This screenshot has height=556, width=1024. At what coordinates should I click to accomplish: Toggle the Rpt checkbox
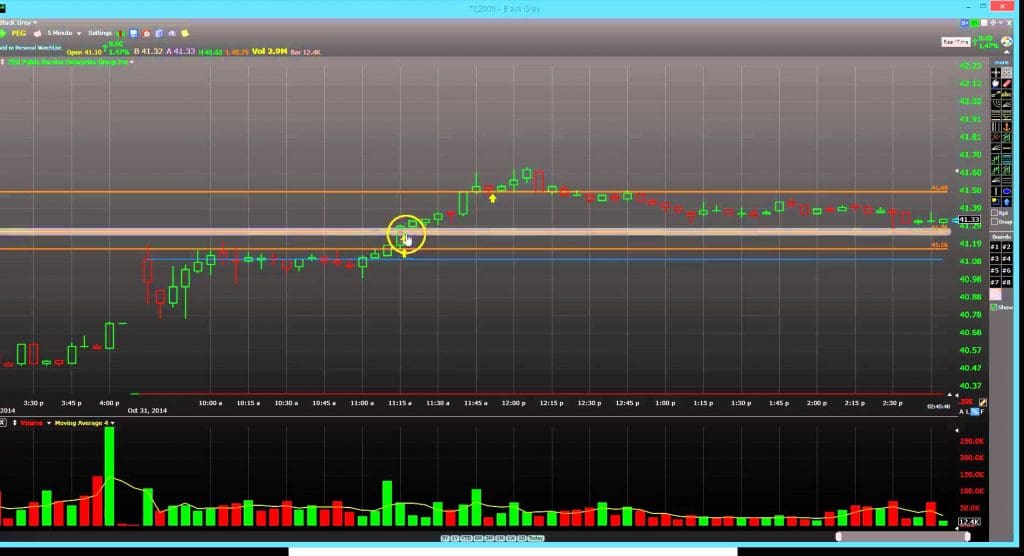[995, 212]
